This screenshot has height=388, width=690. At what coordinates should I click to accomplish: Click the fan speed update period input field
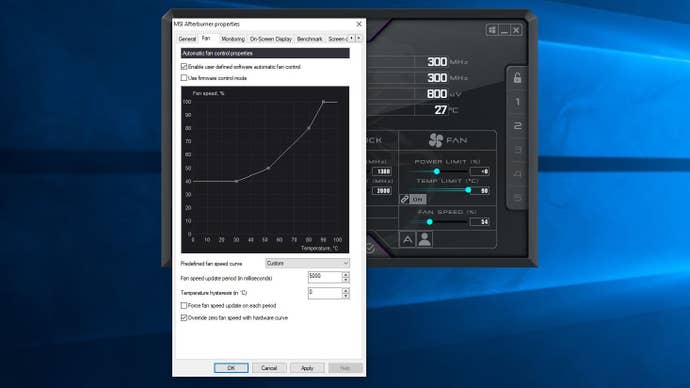(325, 277)
